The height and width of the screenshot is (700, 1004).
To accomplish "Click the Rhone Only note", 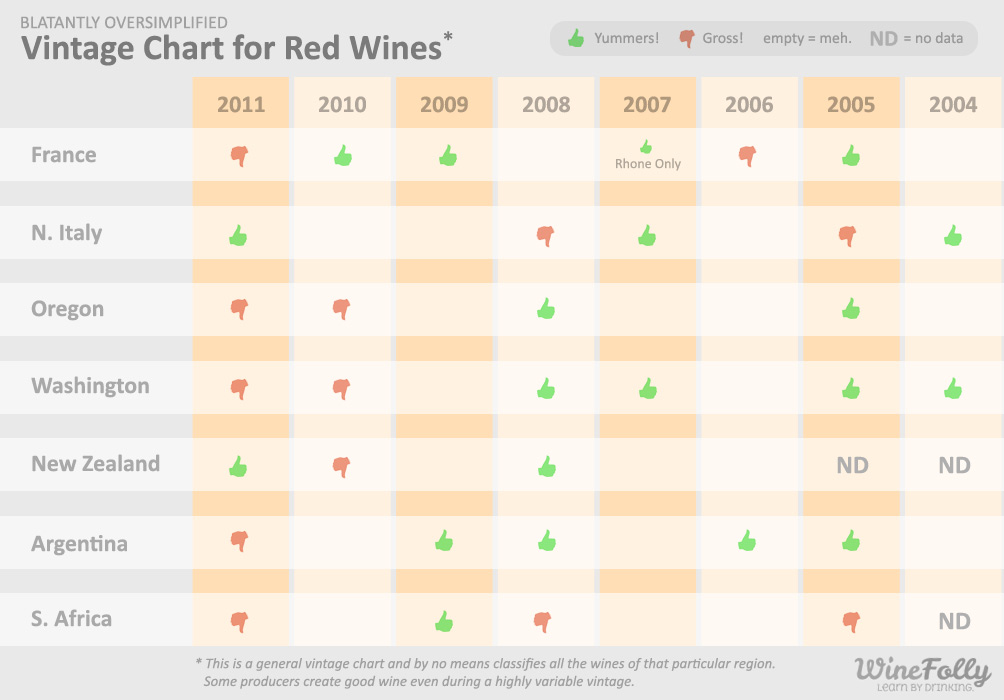I will [648, 163].
